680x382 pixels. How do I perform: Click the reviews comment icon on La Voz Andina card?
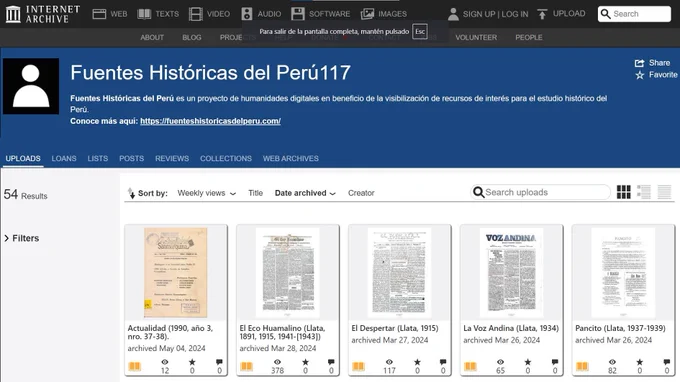coord(555,362)
